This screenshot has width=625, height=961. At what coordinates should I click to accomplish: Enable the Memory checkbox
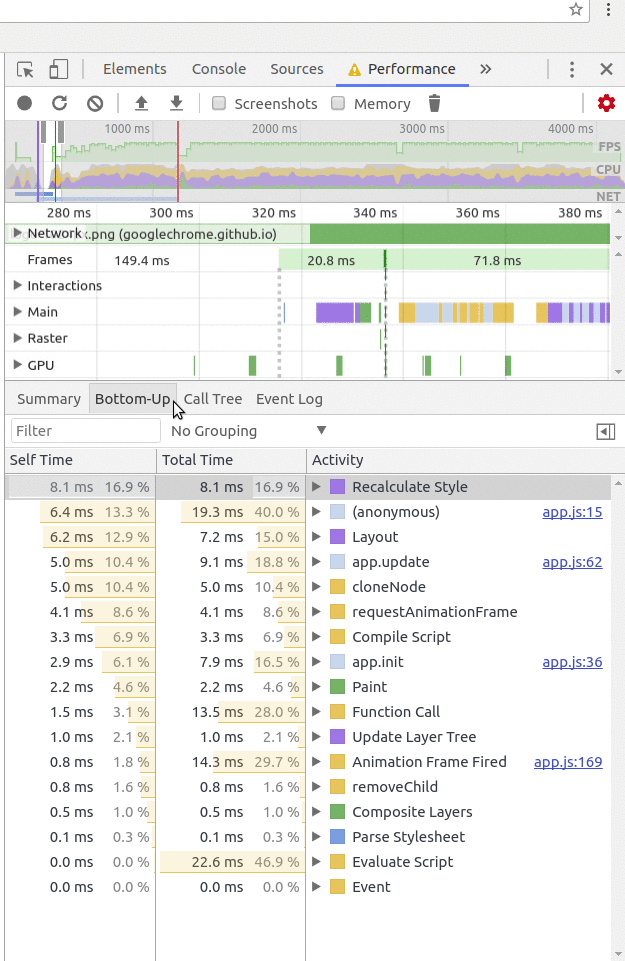coord(338,103)
